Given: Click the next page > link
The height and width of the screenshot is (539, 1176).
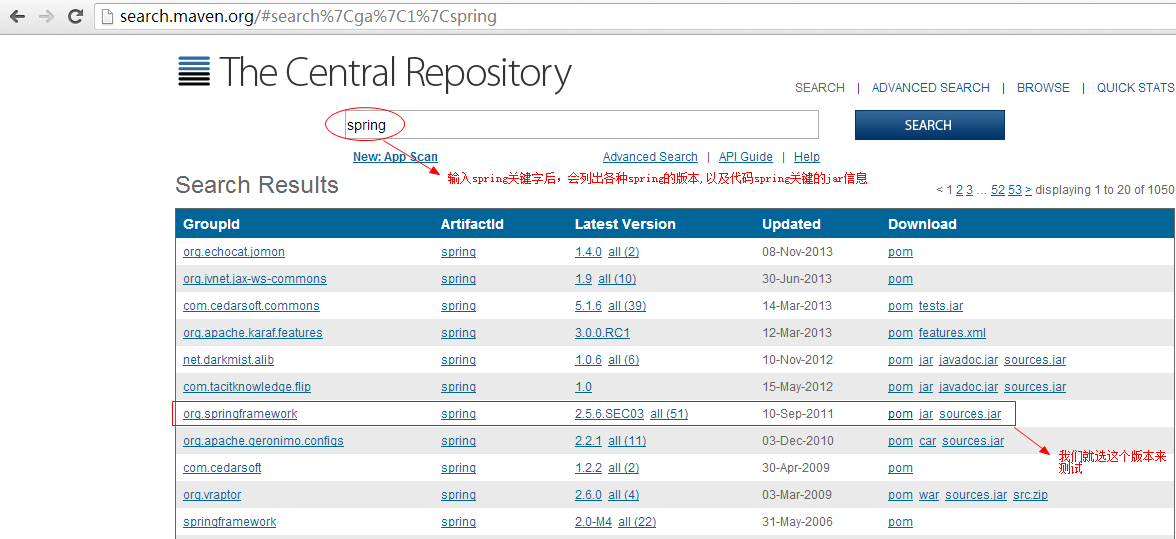Looking at the screenshot, I should (x=1028, y=190).
